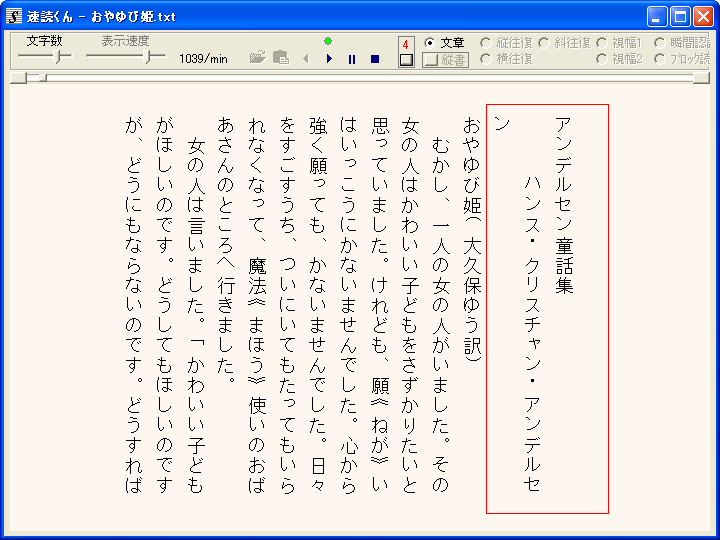Click the 1039/min speed value
Image resolution: width=720 pixels, height=540 pixels.
pos(203,59)
